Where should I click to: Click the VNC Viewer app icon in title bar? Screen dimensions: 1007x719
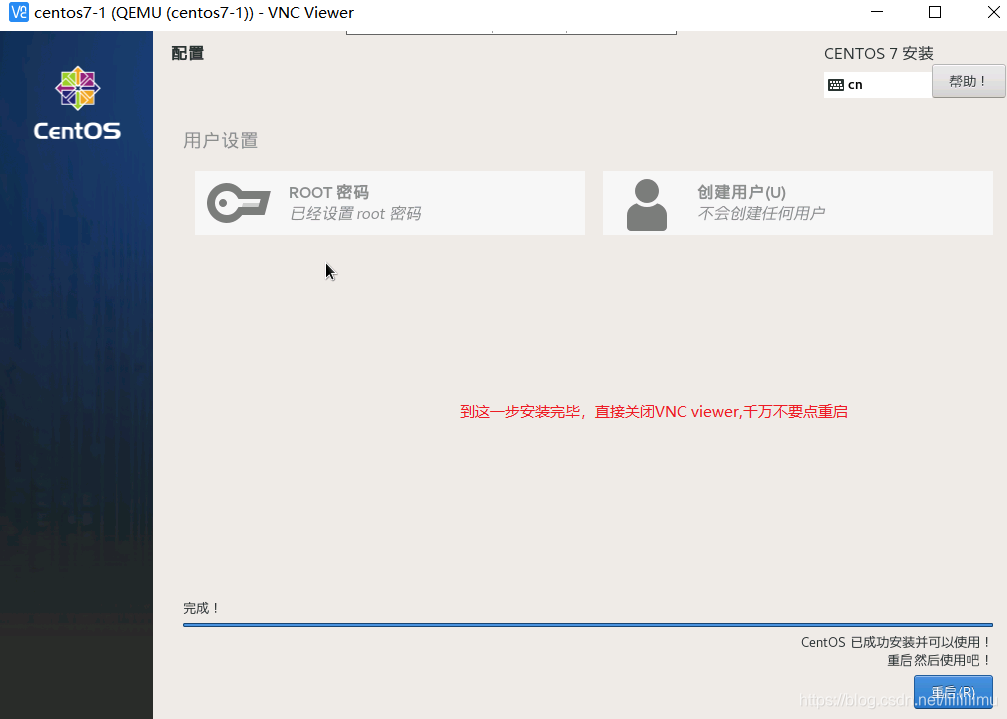point(19,12)
